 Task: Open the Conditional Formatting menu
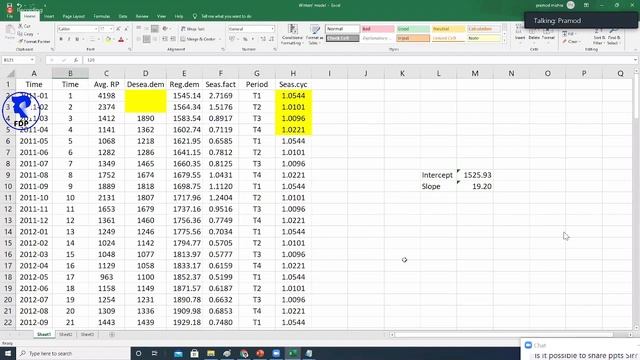click(x=292, y=34)
